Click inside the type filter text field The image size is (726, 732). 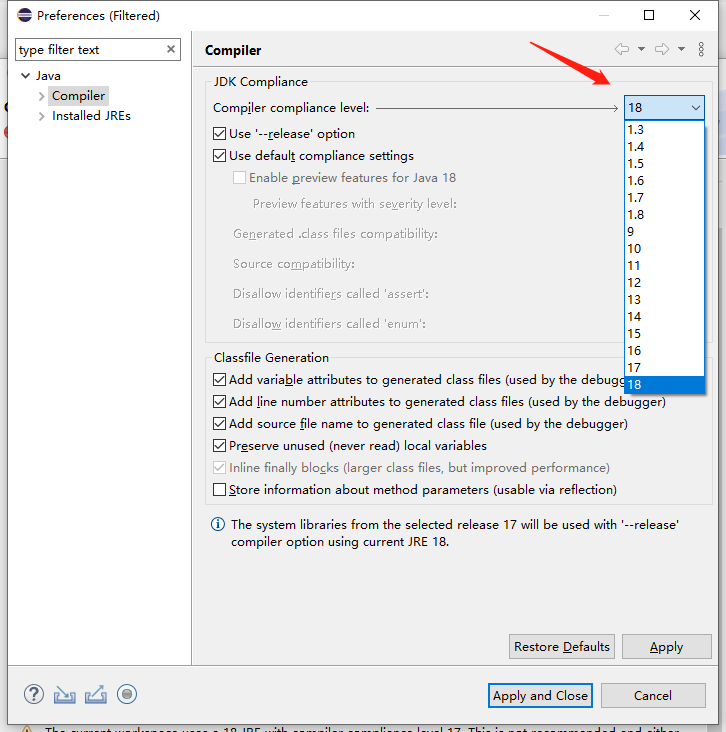[x=88, y=50]
